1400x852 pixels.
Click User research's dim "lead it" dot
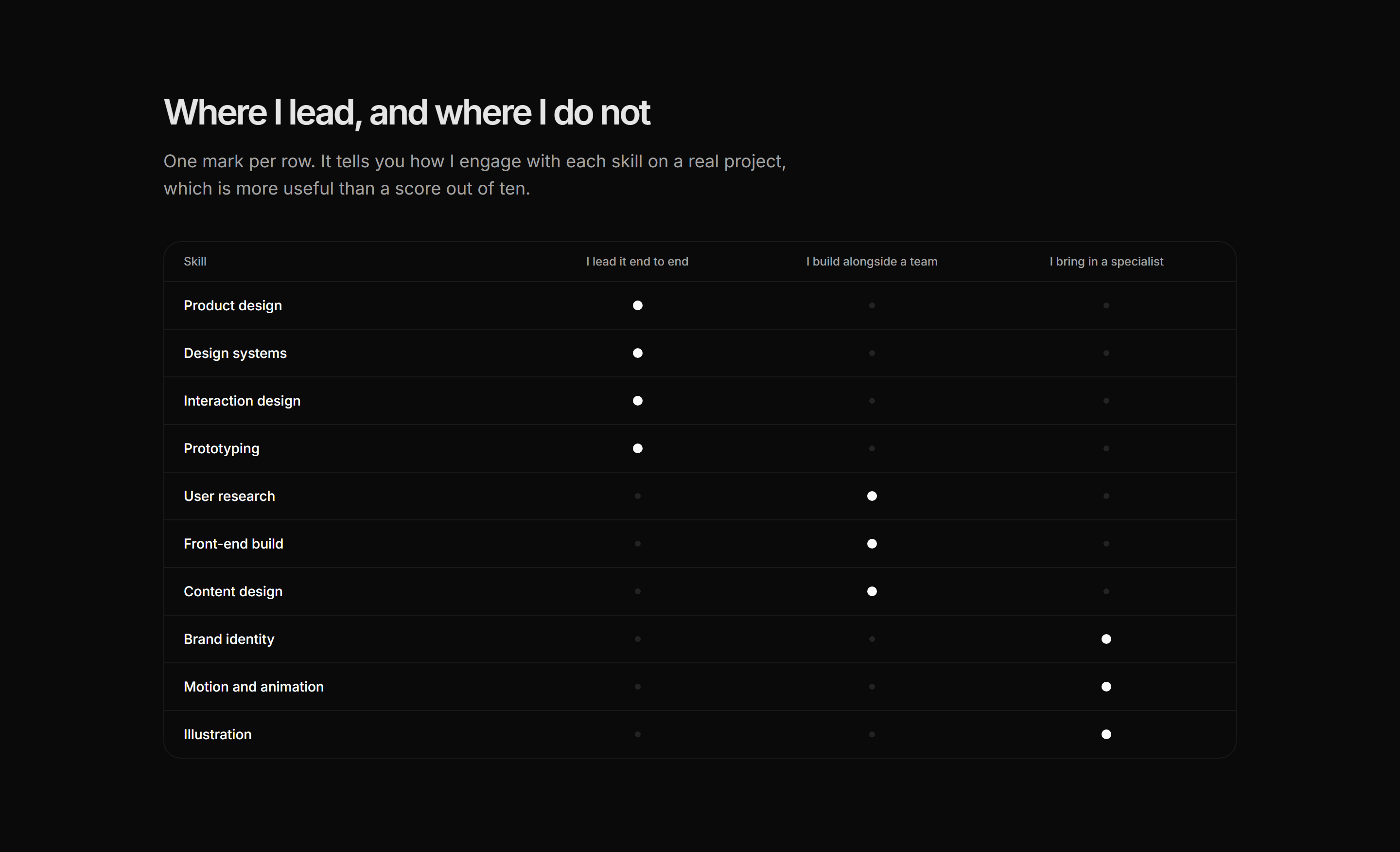pos(637,496)
